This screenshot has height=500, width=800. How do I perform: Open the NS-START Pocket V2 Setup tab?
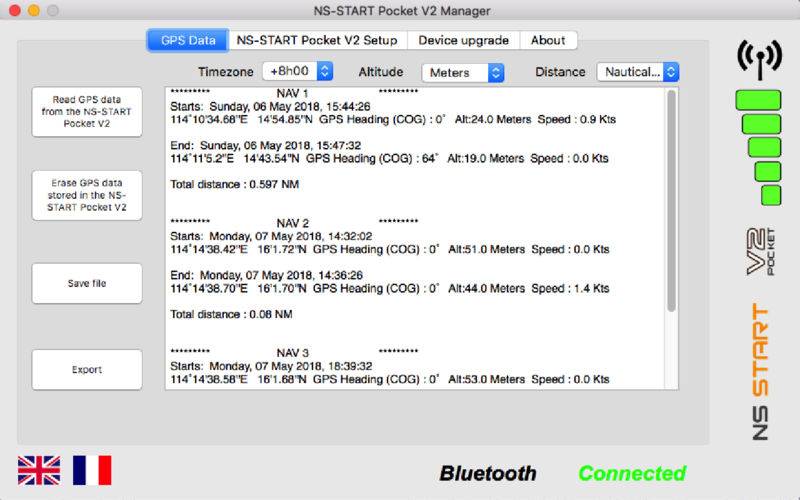tap(317, 40)
